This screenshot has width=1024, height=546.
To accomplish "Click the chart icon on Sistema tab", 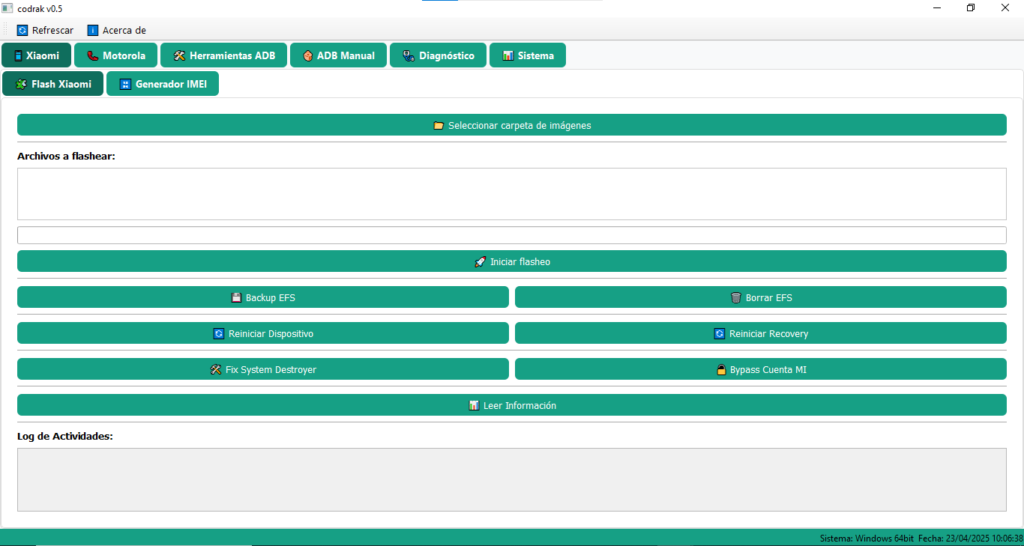I will [508, 56].
